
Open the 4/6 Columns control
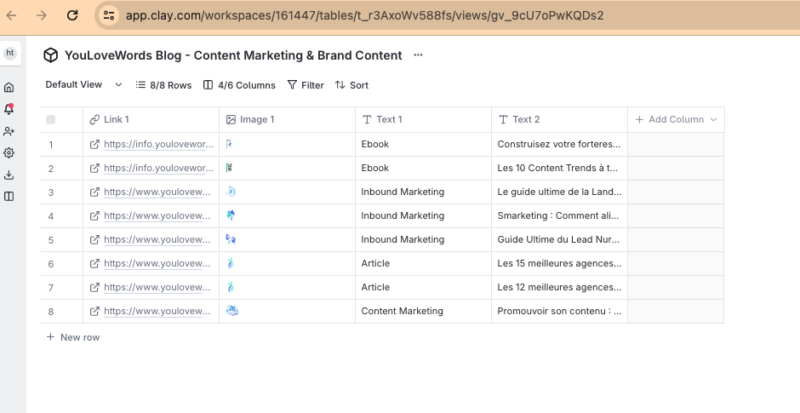pos(239,85)
